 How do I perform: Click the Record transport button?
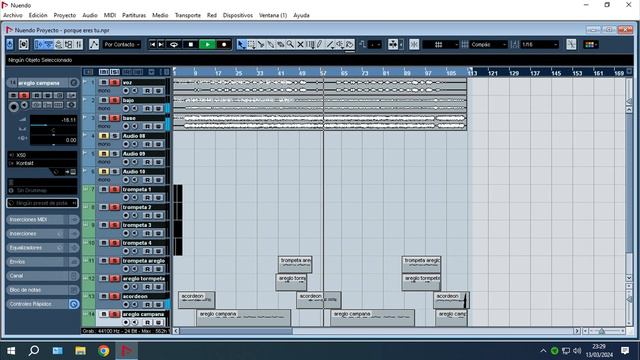pos(224,44)
